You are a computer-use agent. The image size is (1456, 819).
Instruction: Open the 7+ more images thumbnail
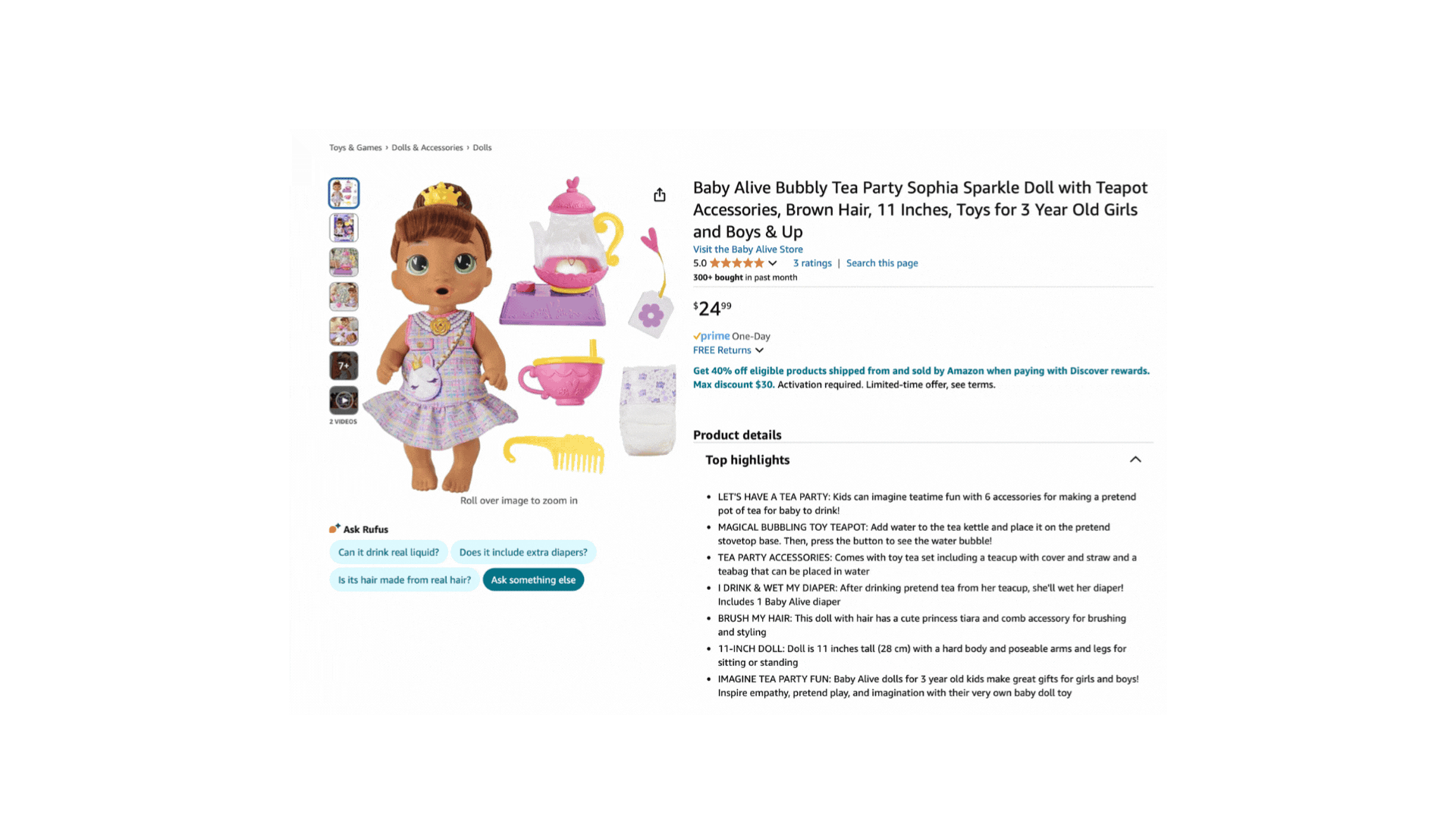point(344,366)
